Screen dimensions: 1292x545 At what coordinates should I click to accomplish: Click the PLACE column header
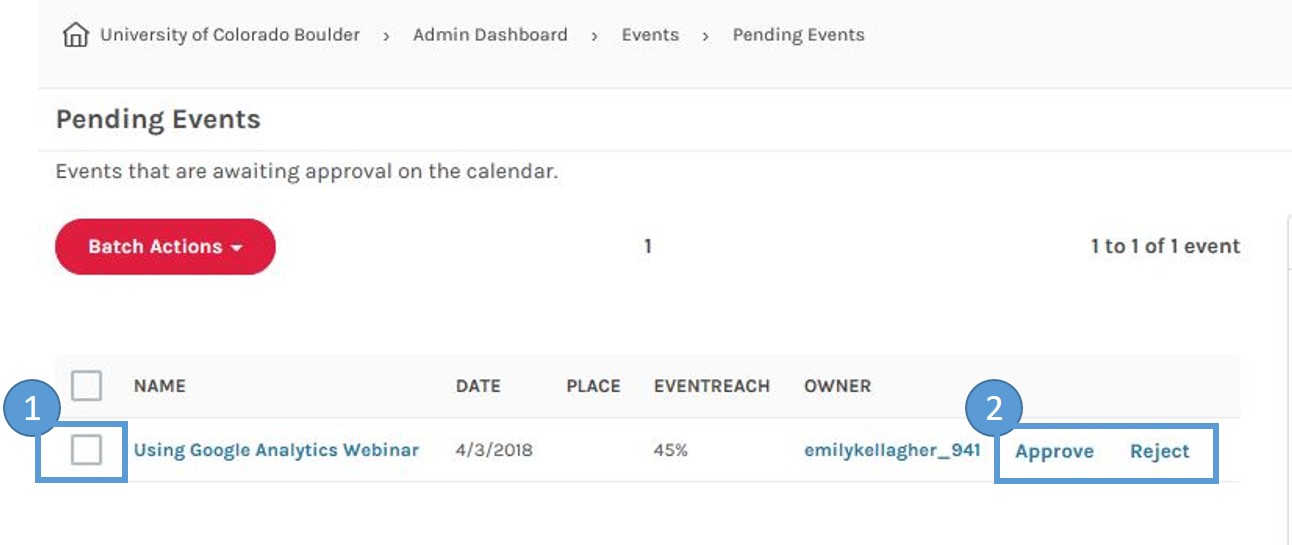click(x=593, y=386)
